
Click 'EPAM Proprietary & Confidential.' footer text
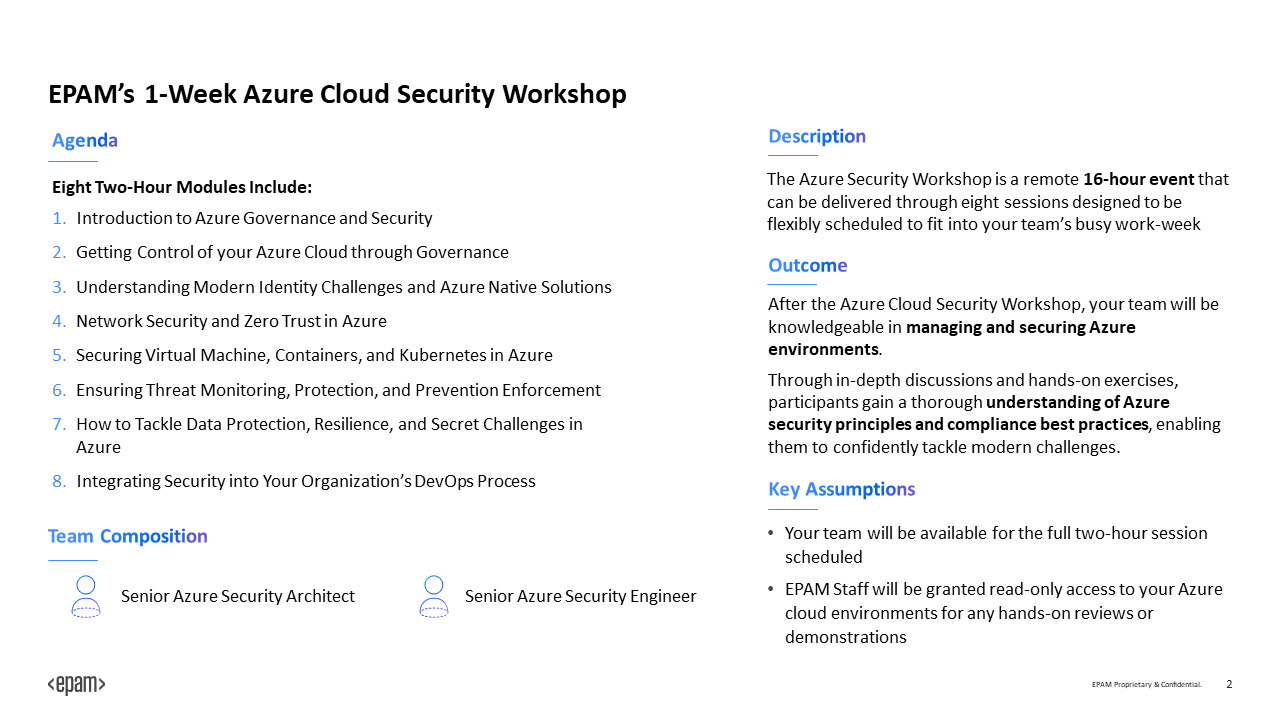tap(1147, 685)
